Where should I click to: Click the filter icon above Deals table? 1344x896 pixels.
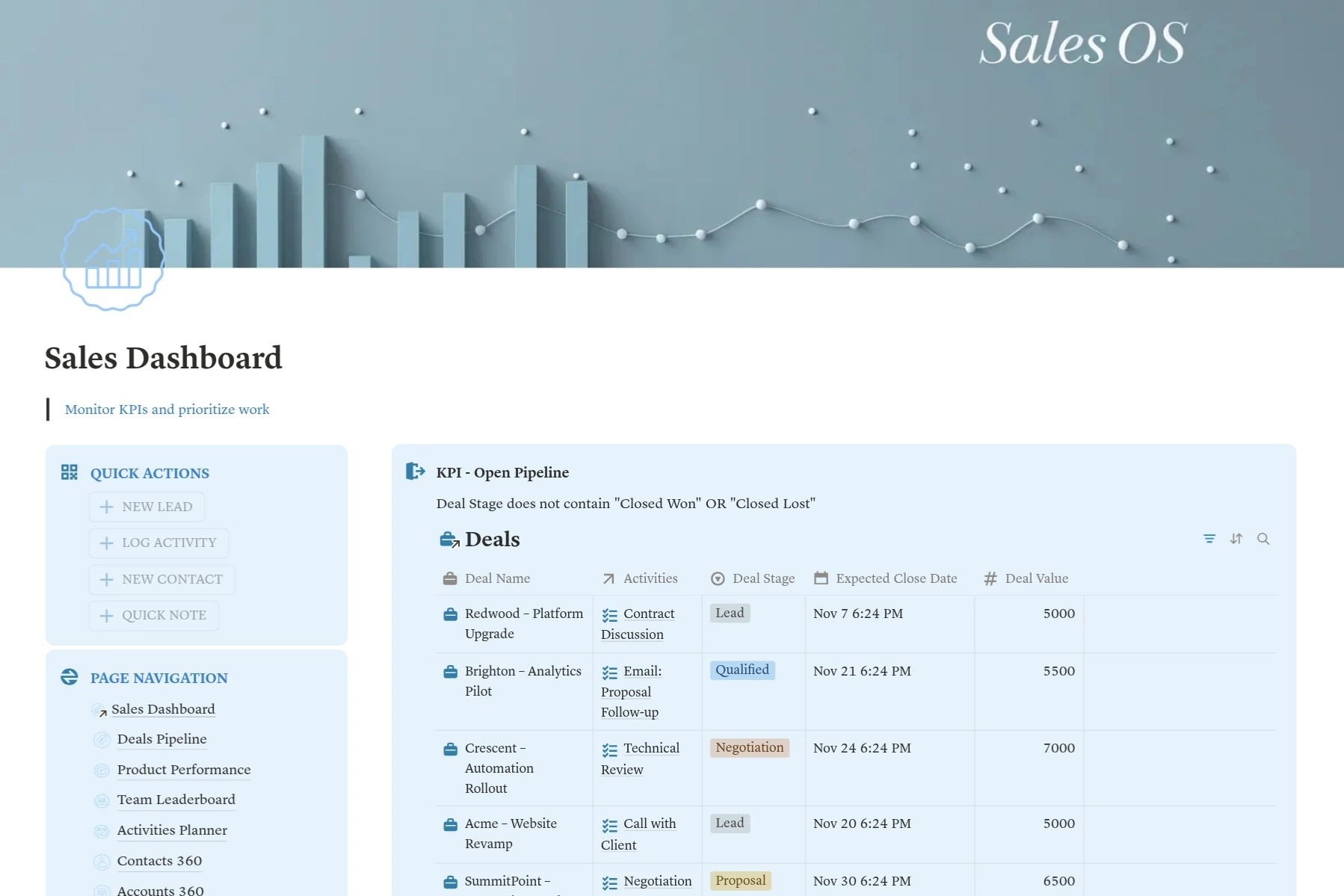point(1209,539)
